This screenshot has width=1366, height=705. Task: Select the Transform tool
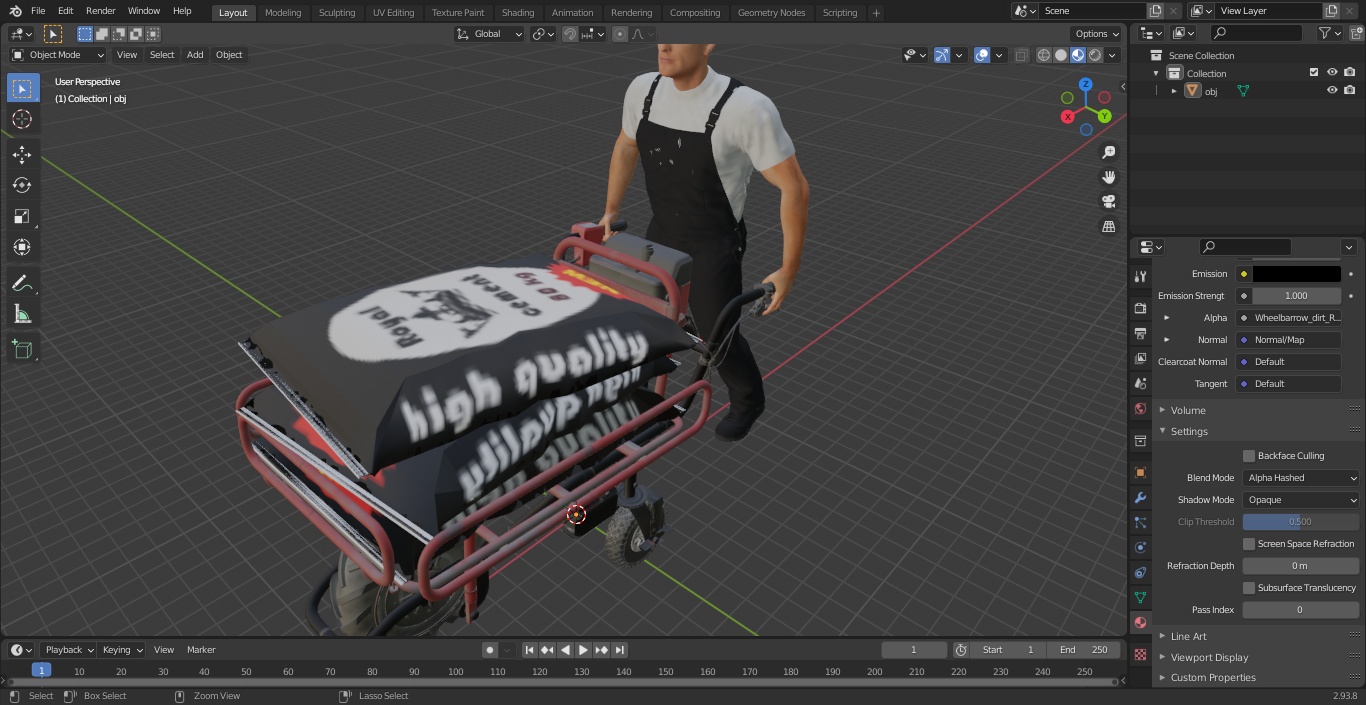[x=22, y=247]
